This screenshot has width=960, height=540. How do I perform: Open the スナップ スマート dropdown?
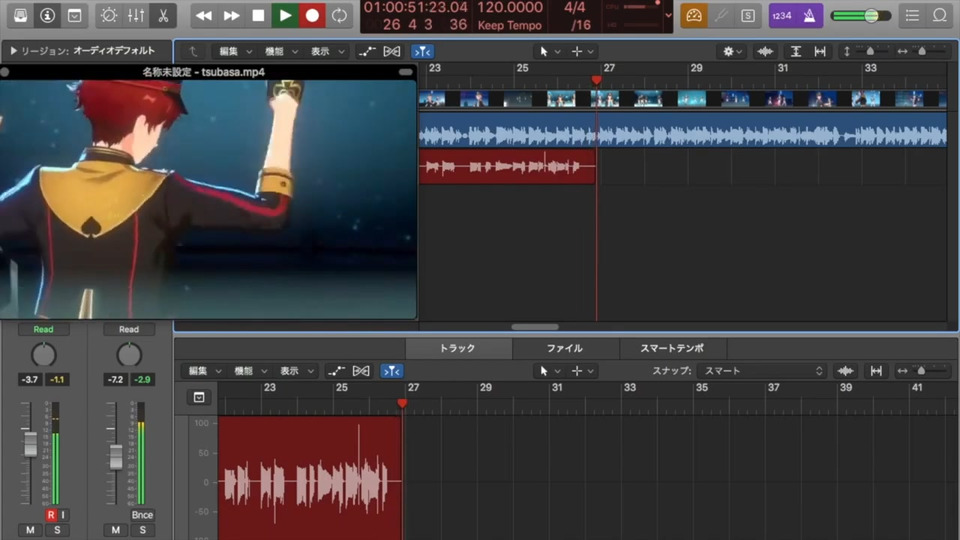[761, 371]
